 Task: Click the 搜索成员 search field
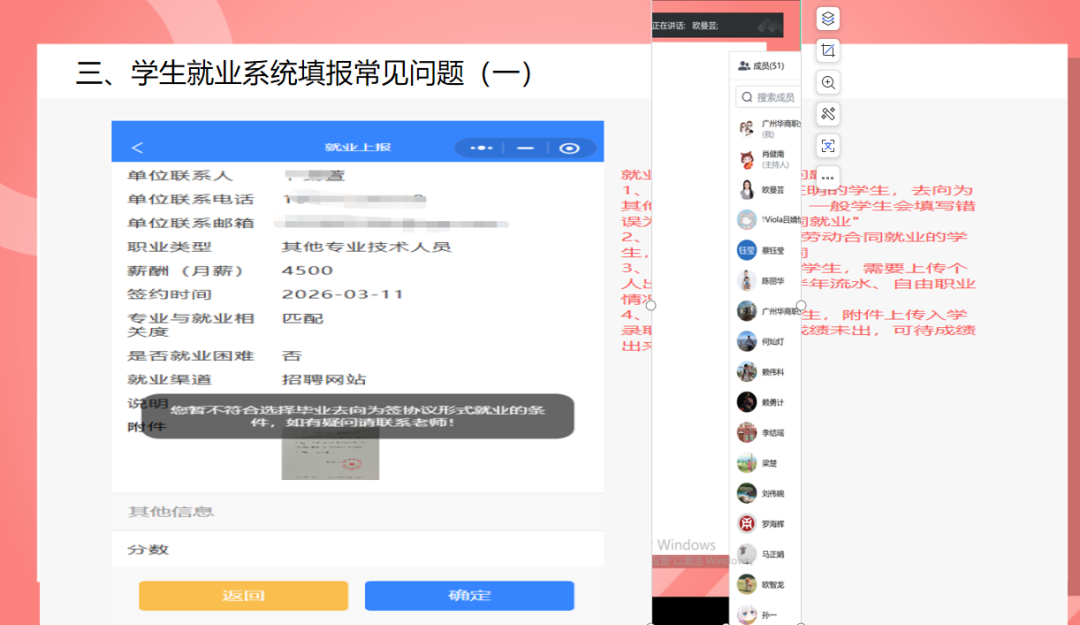point(768,97)
